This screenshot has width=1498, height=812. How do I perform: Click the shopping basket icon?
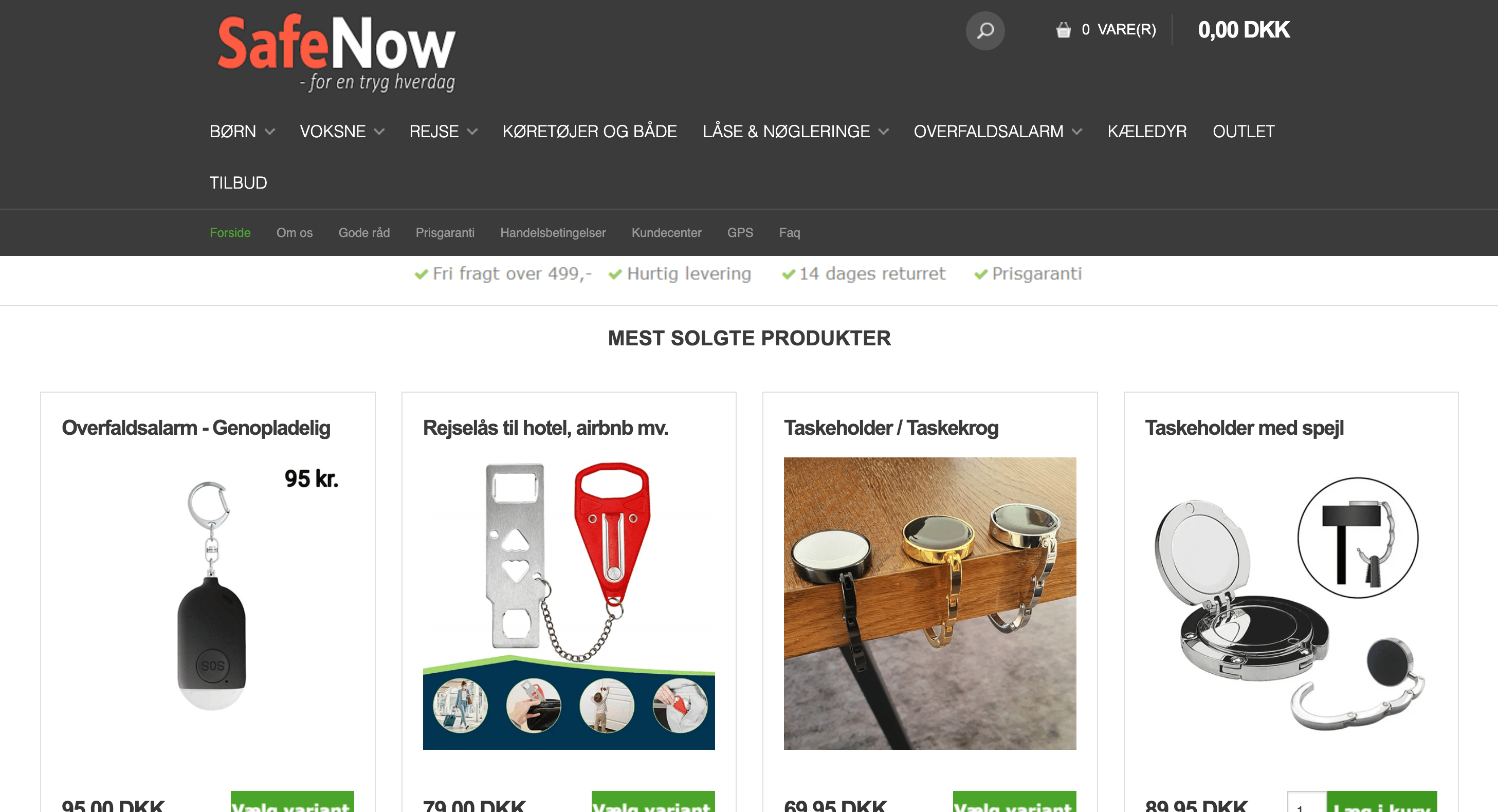pos(1063,30)
